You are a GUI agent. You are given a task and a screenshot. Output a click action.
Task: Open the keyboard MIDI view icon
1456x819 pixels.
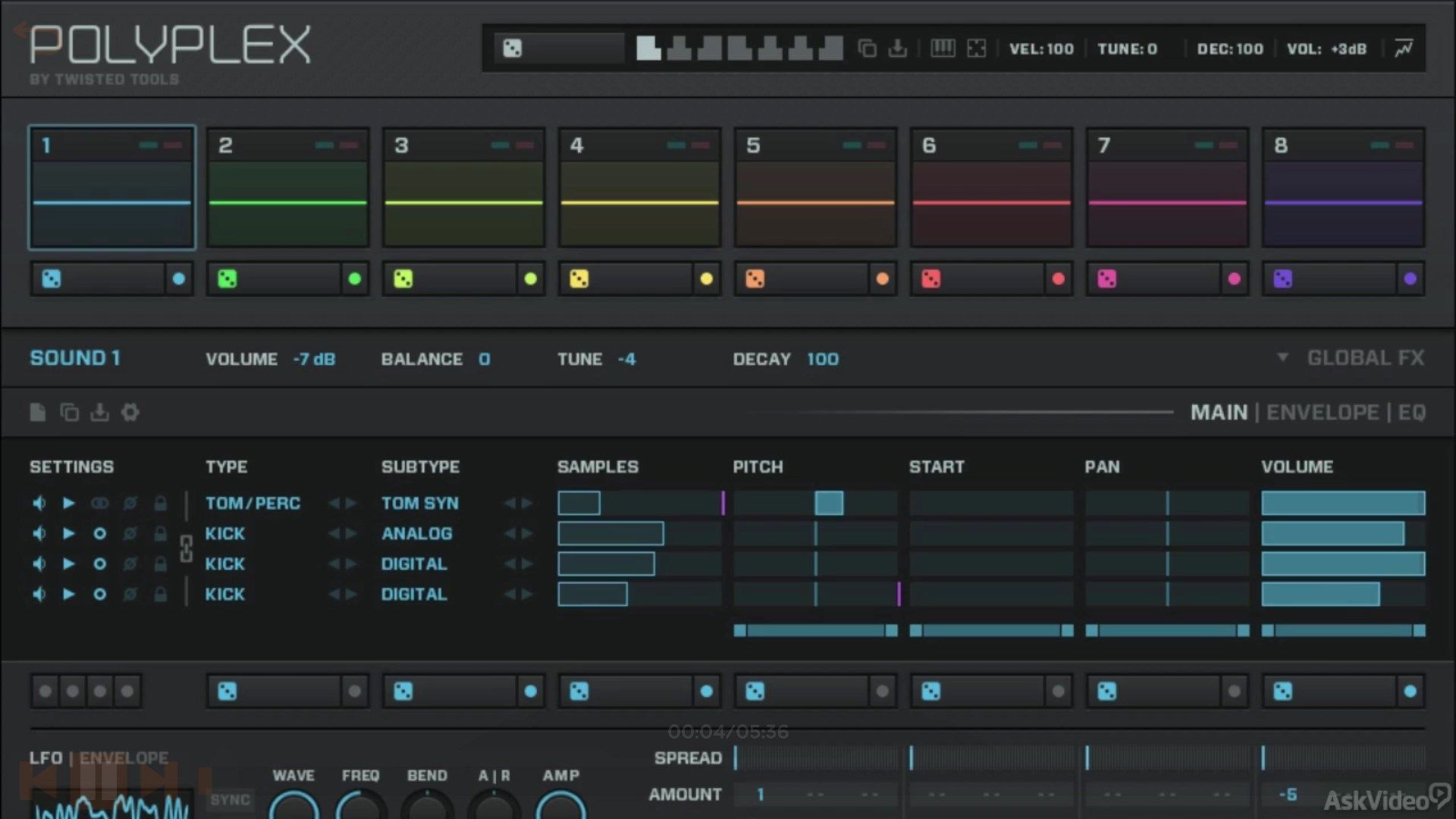point(943,49)
